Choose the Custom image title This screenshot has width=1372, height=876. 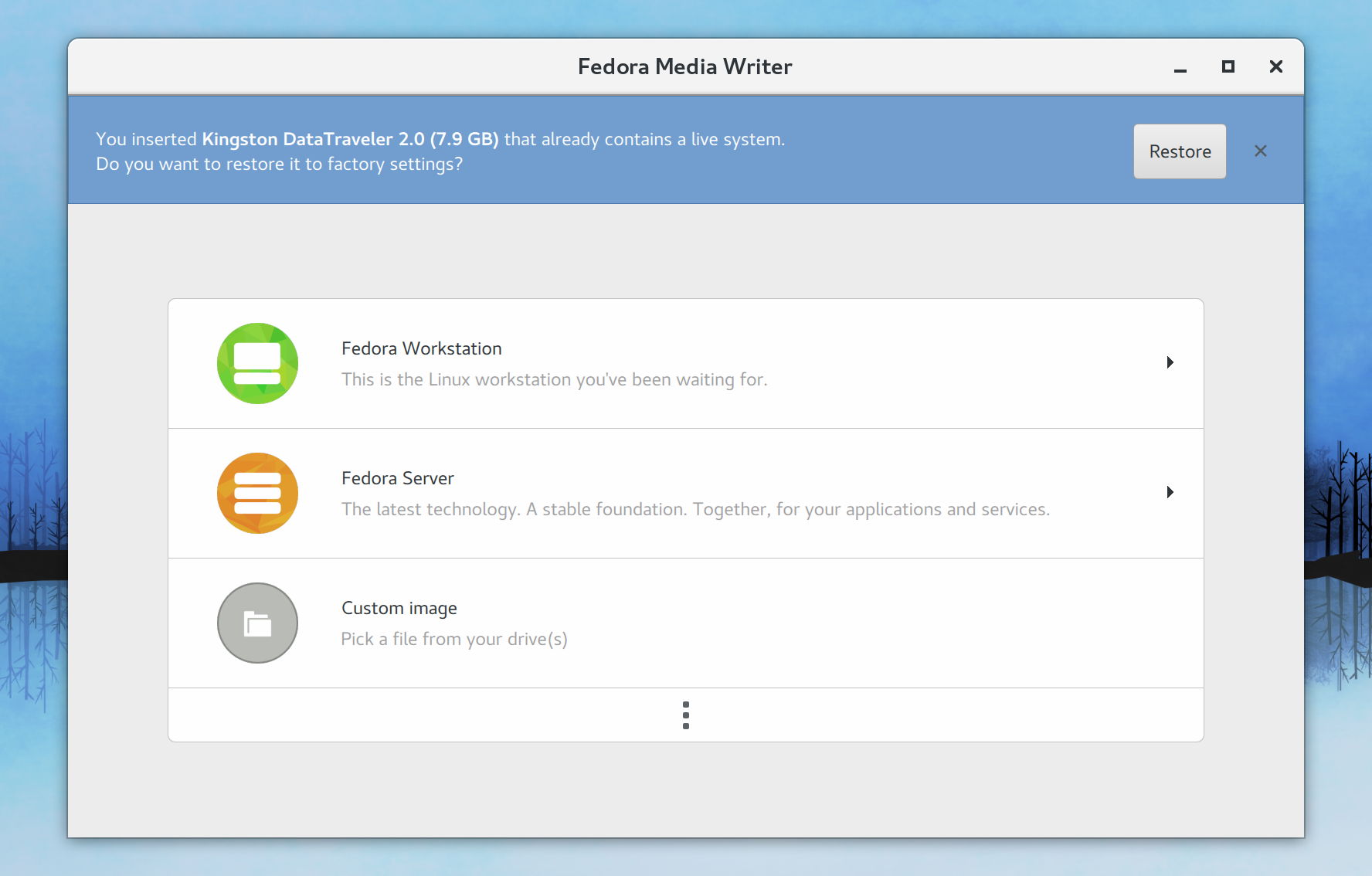click(x=399, y=609)
